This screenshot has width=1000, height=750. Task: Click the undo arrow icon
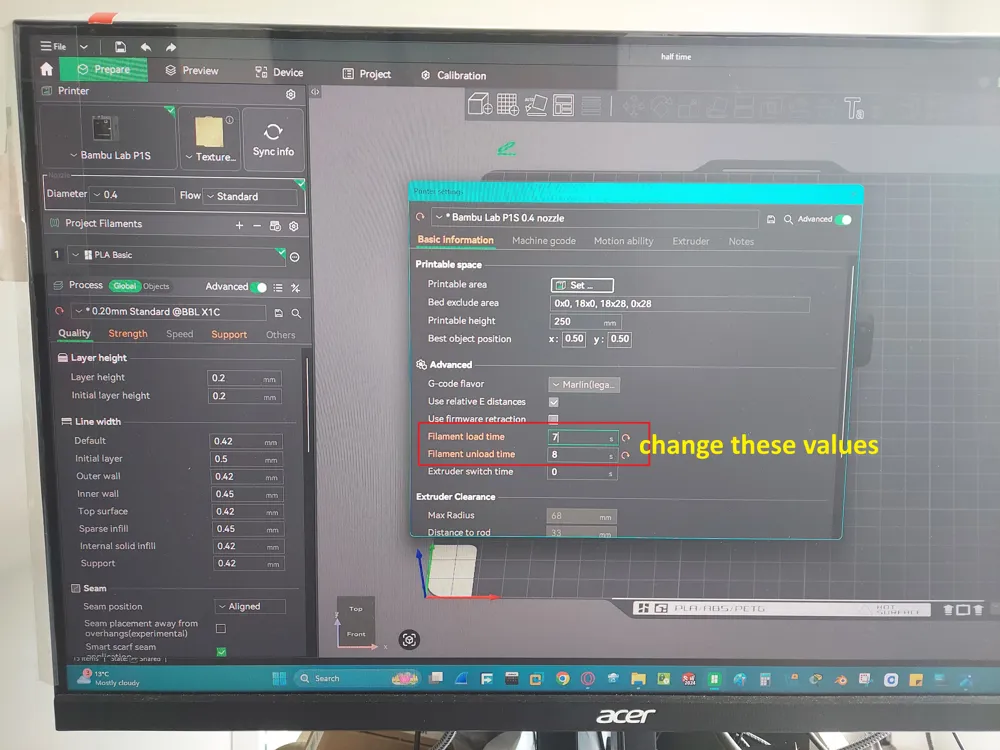(146, 47)
